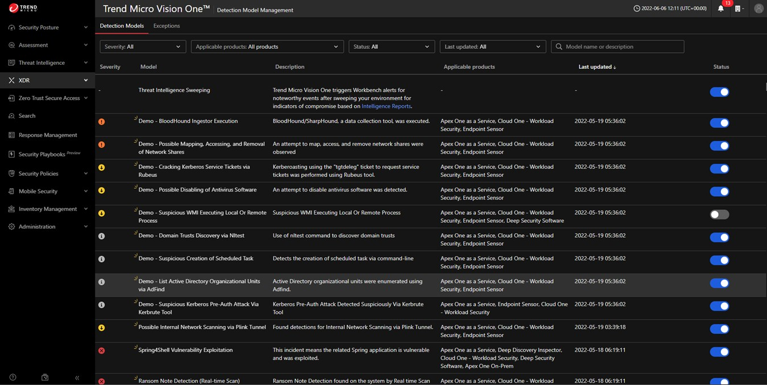
Task: Click the Assessment sidebar icon
Action: (x=11, y=45)
